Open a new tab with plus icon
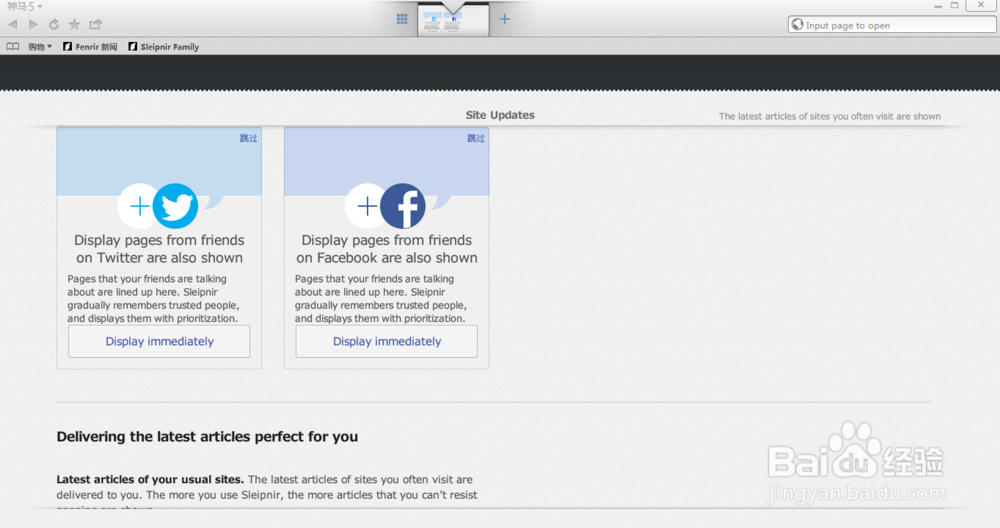 [x=505, y=19]
